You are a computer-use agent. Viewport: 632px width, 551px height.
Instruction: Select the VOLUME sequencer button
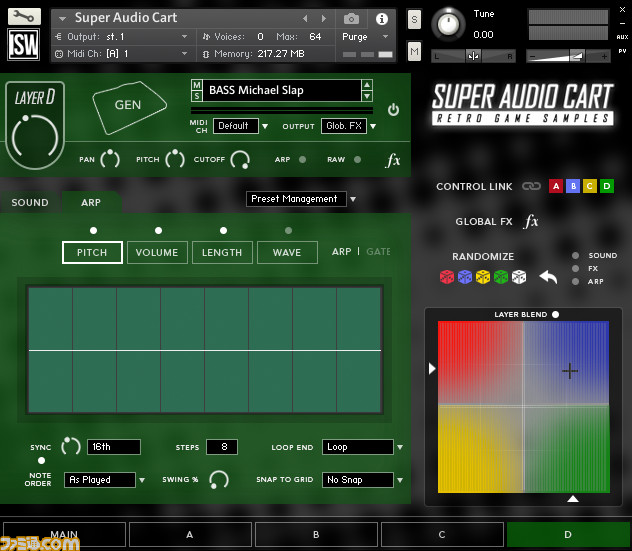(157, 253)
